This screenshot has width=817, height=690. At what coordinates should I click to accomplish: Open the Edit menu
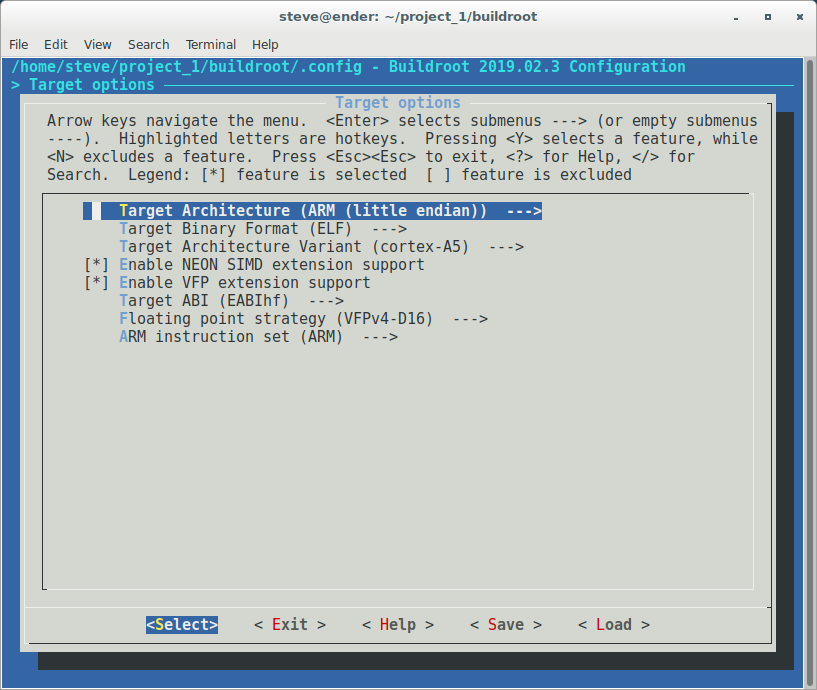pos(56,45)
